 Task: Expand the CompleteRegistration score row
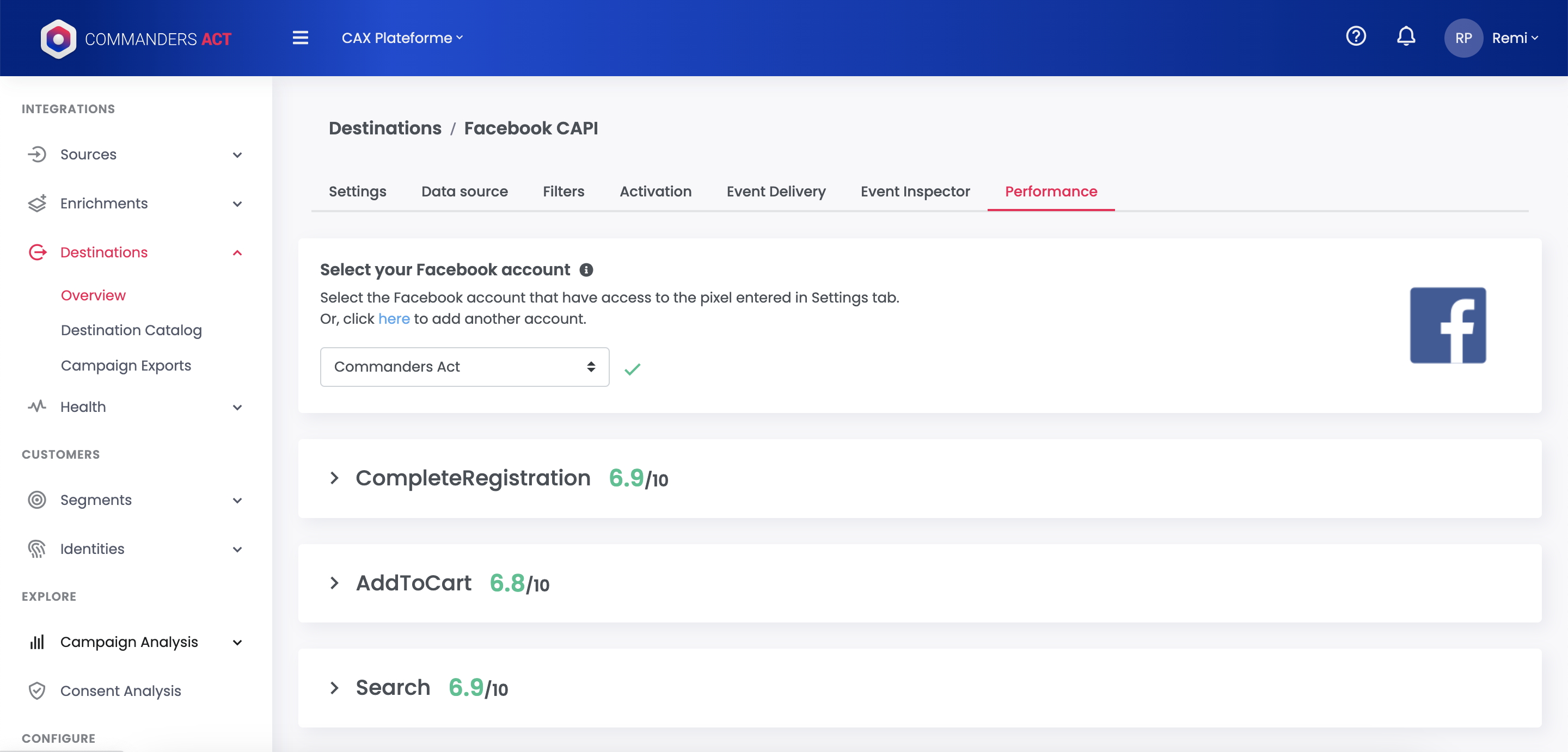pos(334,478)
